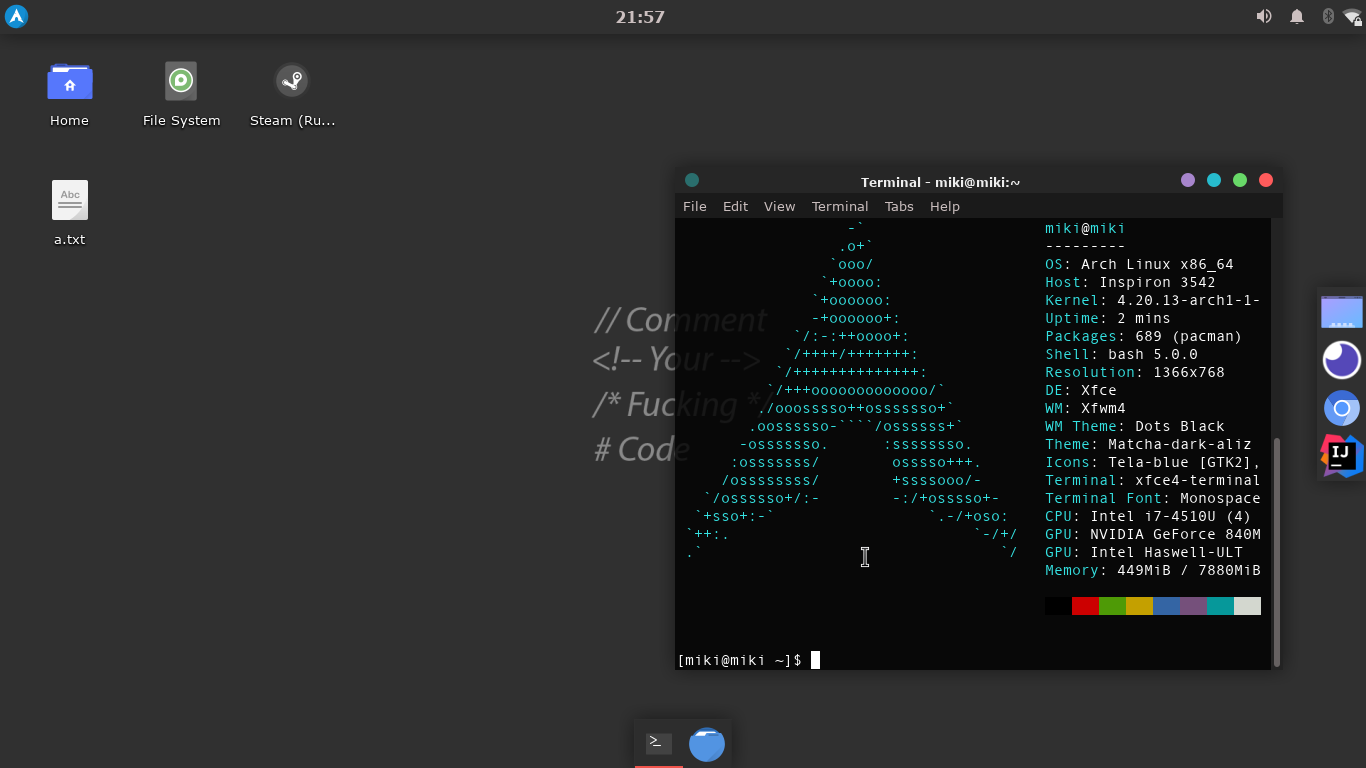Screen dimensions: 1366x768
Task: Click the 'WM: Xfwm4' line
Action: pos(1085,408)
